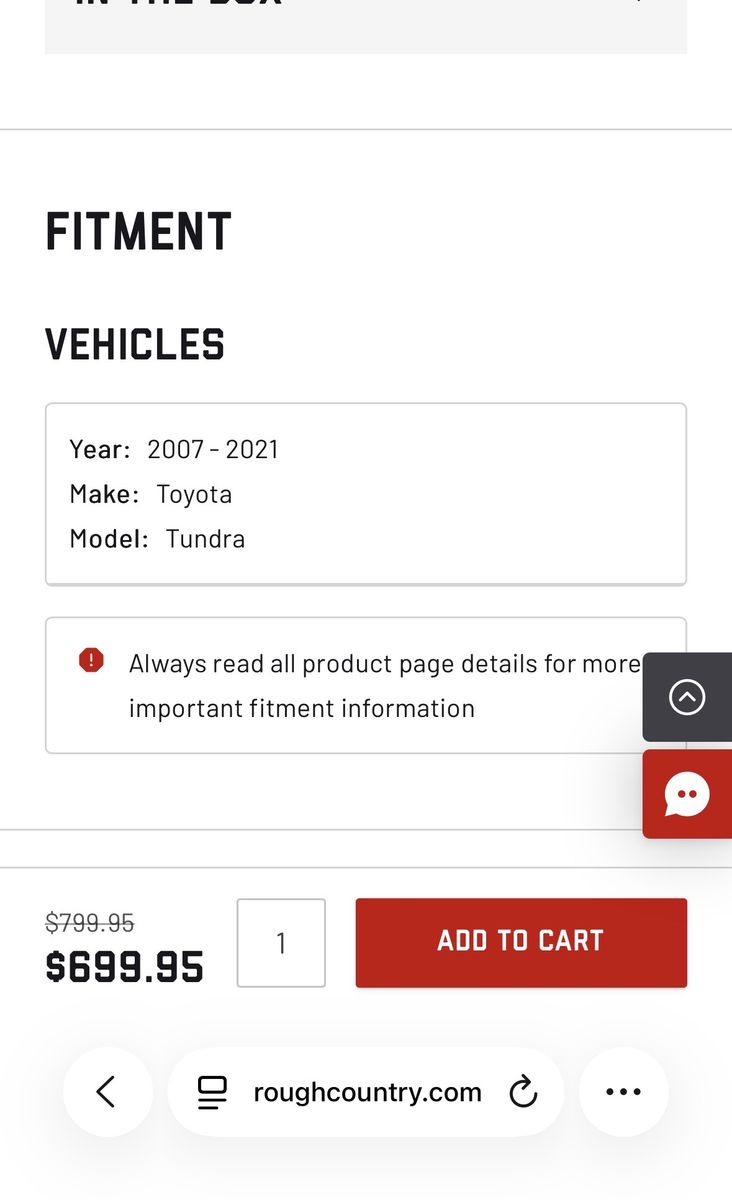Reload the roughcountry.com page
Screen dimensions: 732x1200
tap(523, 1092)
